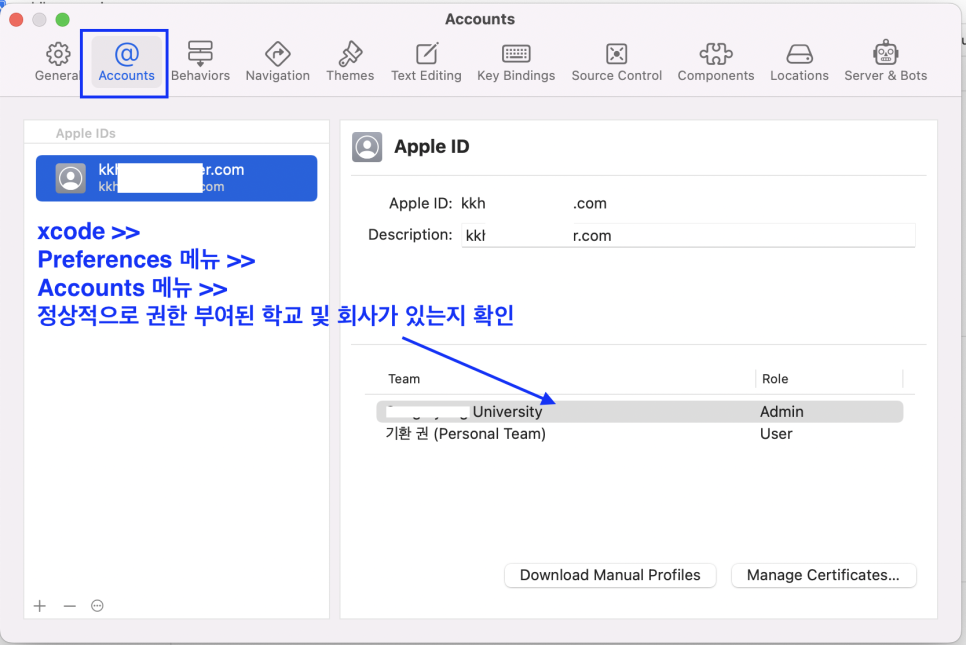Remove selected account with minus button
The height and width of the screenshot is (645, 966).
70,606
